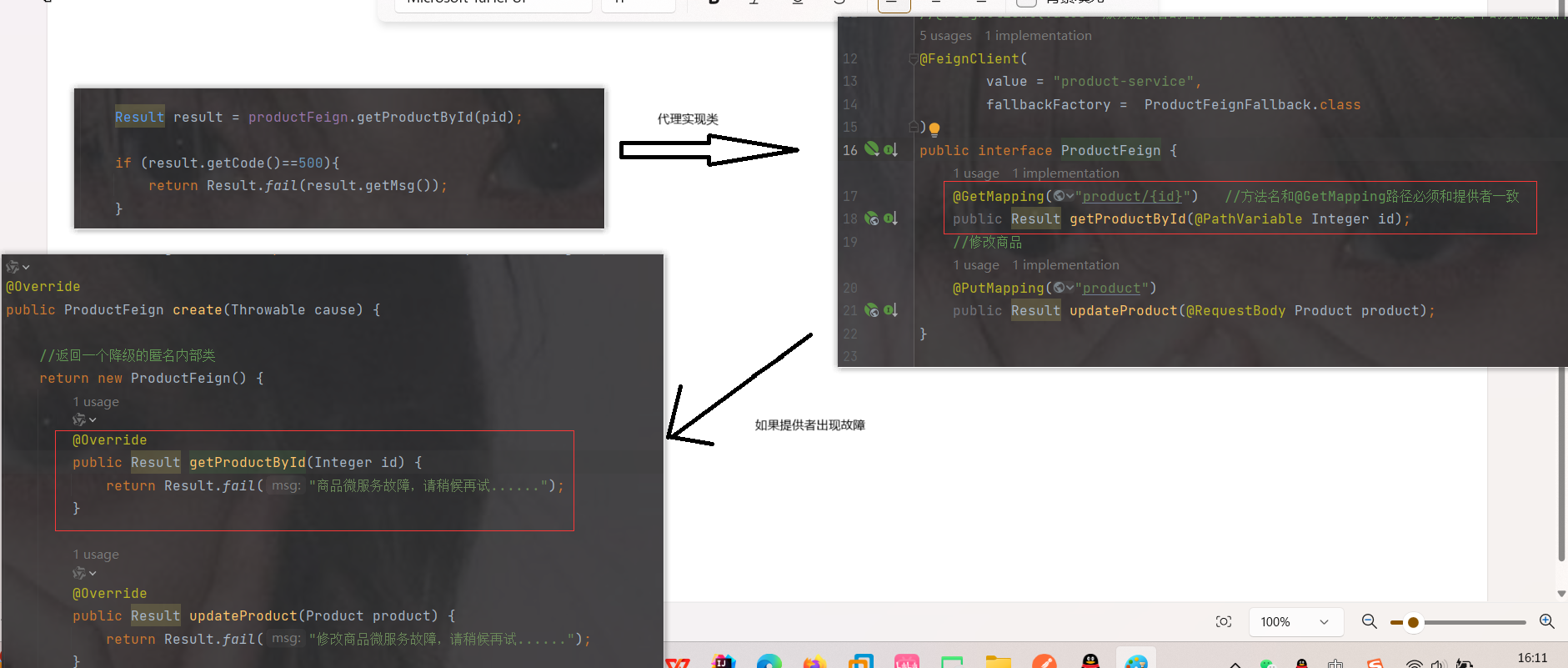Click the vertical scrollbar of the canvas

1561,463
